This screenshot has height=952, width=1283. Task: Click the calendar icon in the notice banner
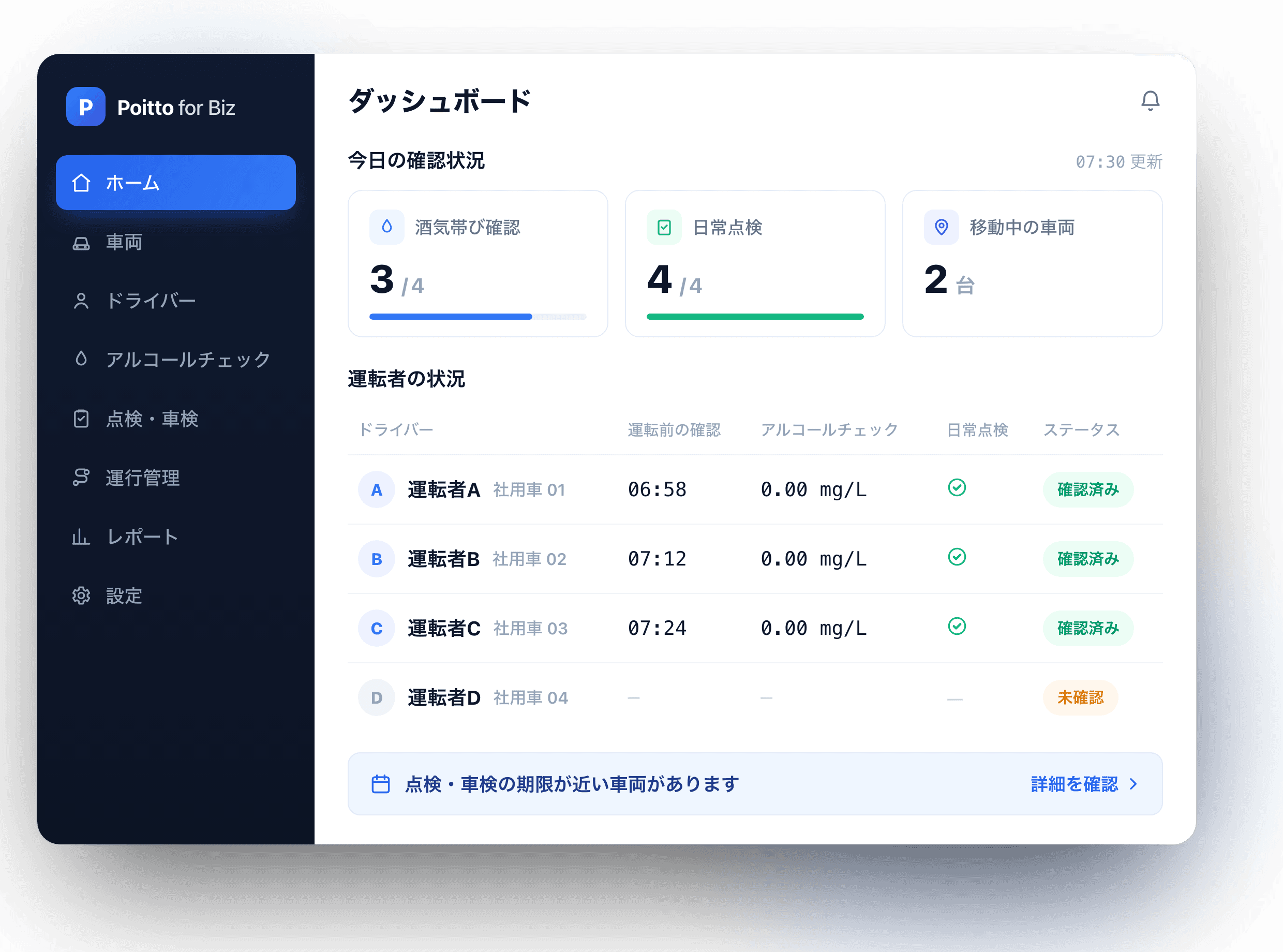380,784
